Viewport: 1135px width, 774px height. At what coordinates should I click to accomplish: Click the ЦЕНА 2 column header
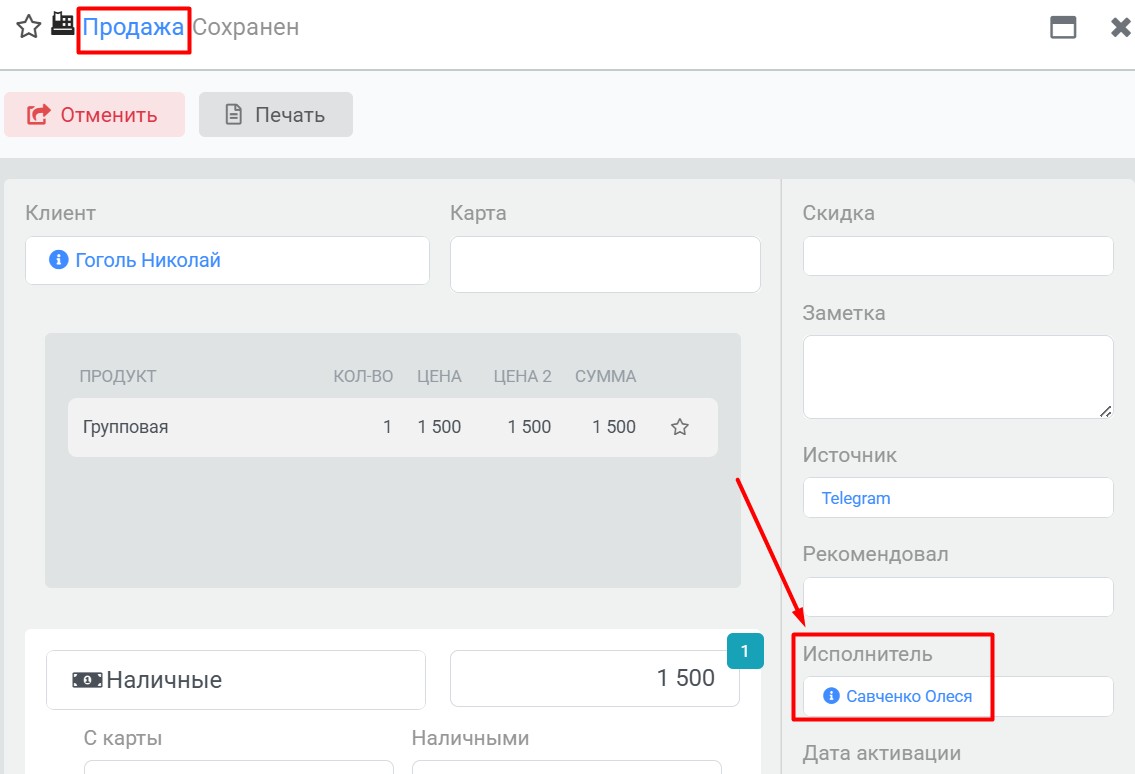[523, 377]
